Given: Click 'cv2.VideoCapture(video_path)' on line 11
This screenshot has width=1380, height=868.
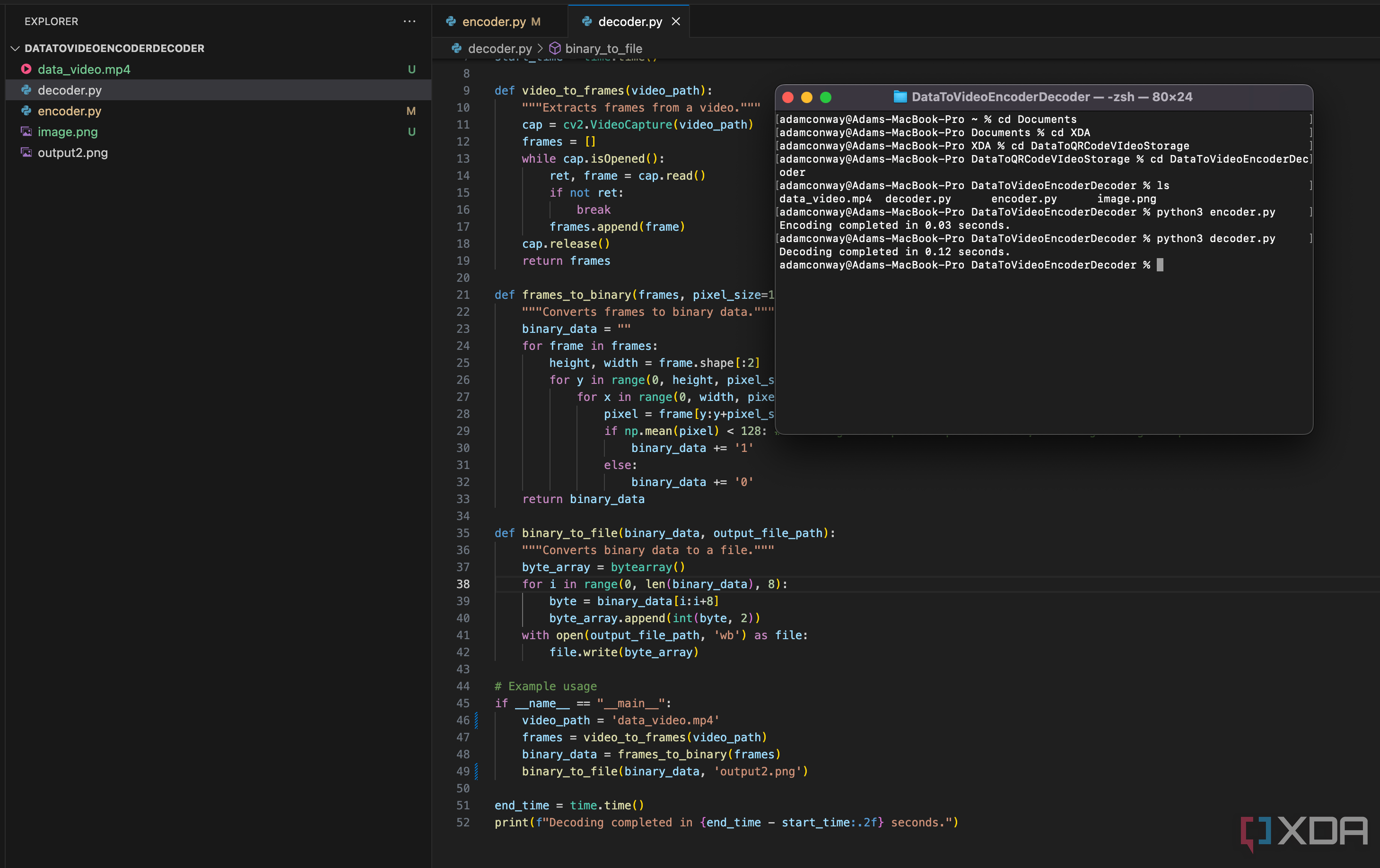Looking at the screenshot, I should (658, 124).
